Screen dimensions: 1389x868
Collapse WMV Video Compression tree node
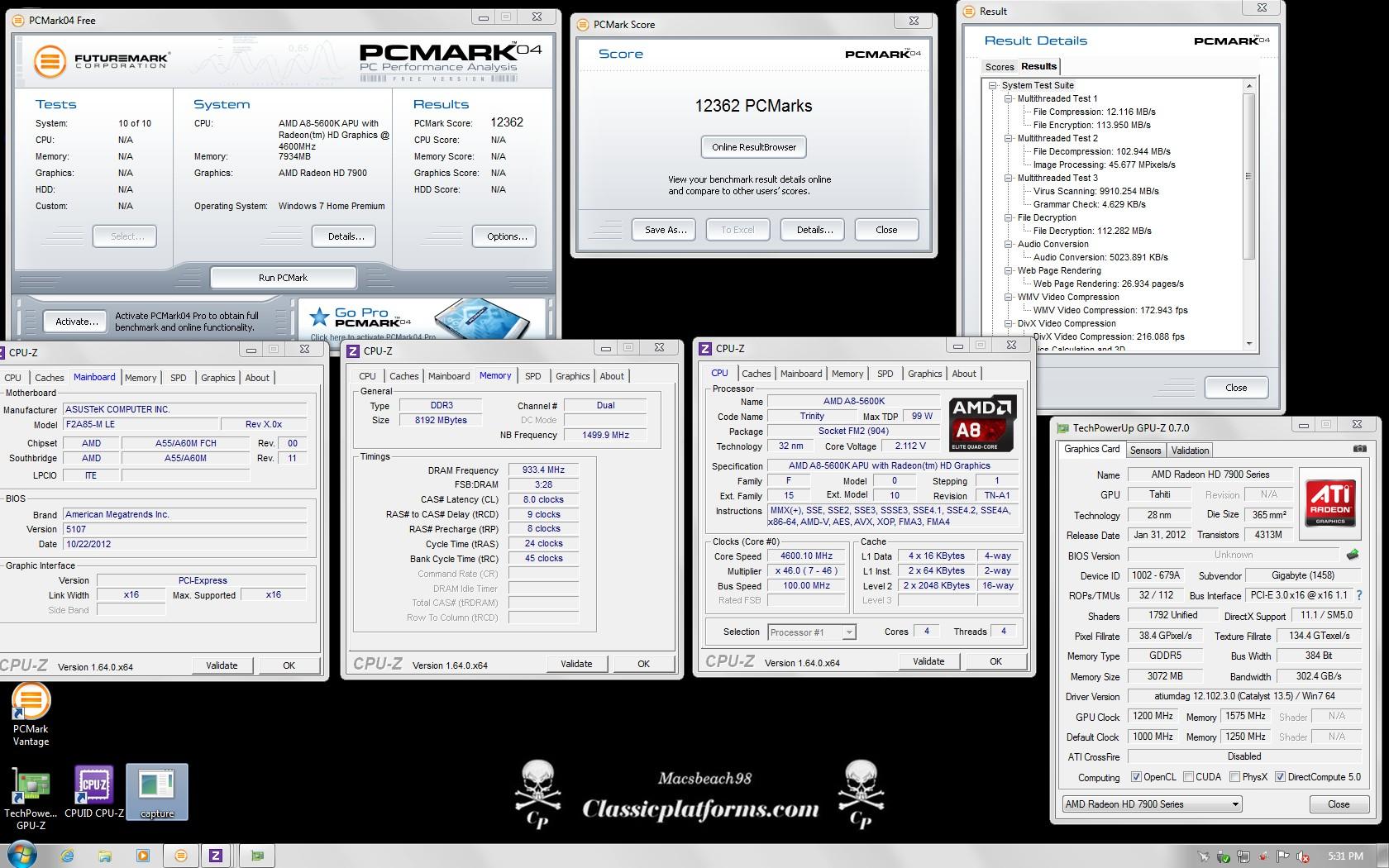pyautogui.click(x=1009, y=297)
